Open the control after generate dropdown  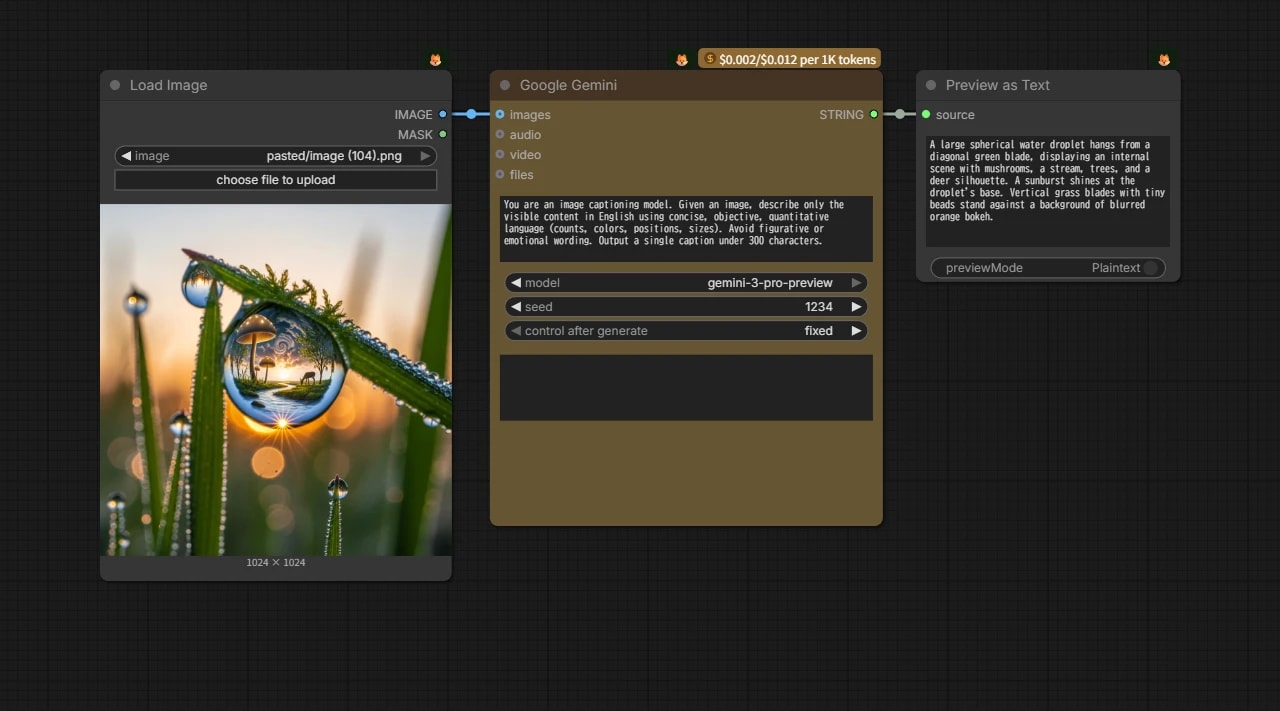click(x=686, y=331)
